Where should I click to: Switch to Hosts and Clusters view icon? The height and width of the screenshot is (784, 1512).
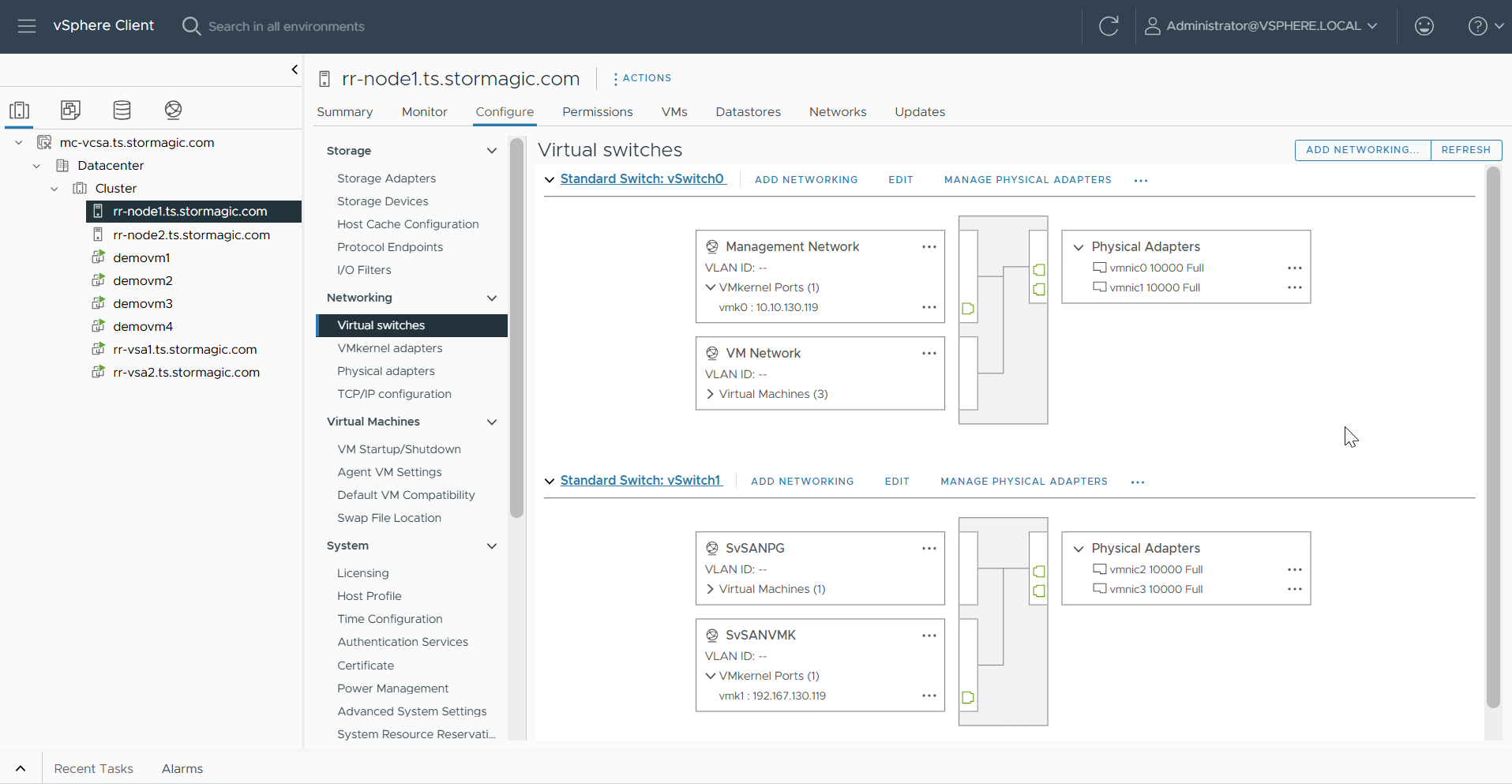click(x=20, y=110)
